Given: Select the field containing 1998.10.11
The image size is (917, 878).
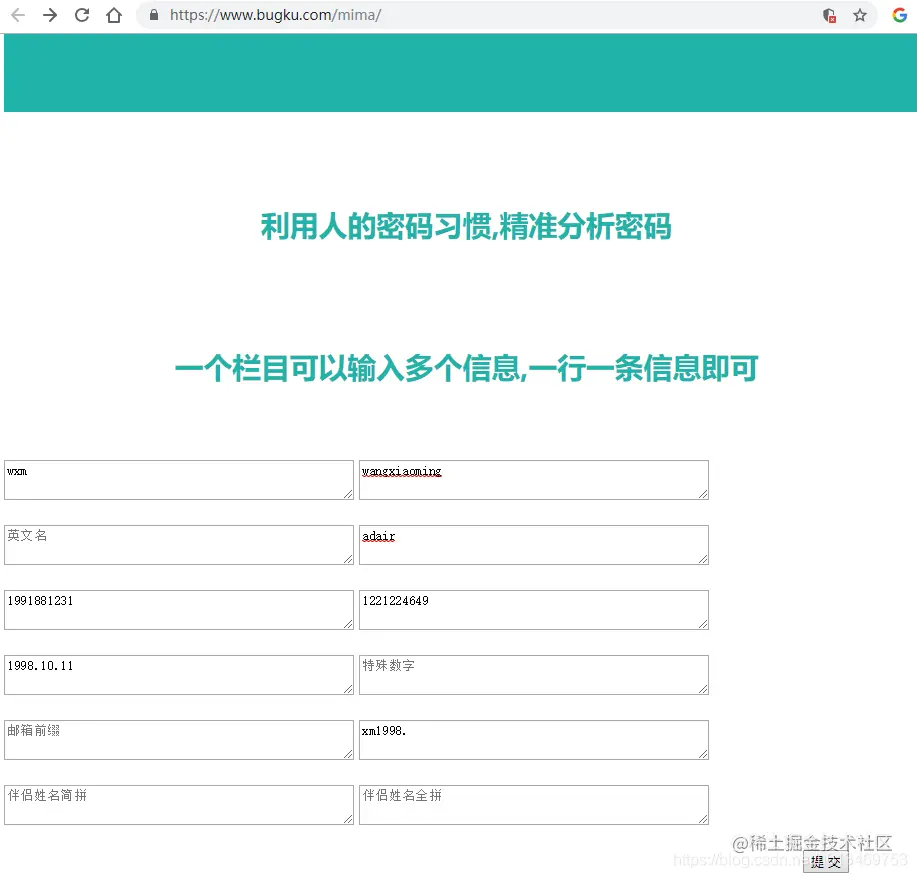Looking at the screenshot, I should pos(179,674).
